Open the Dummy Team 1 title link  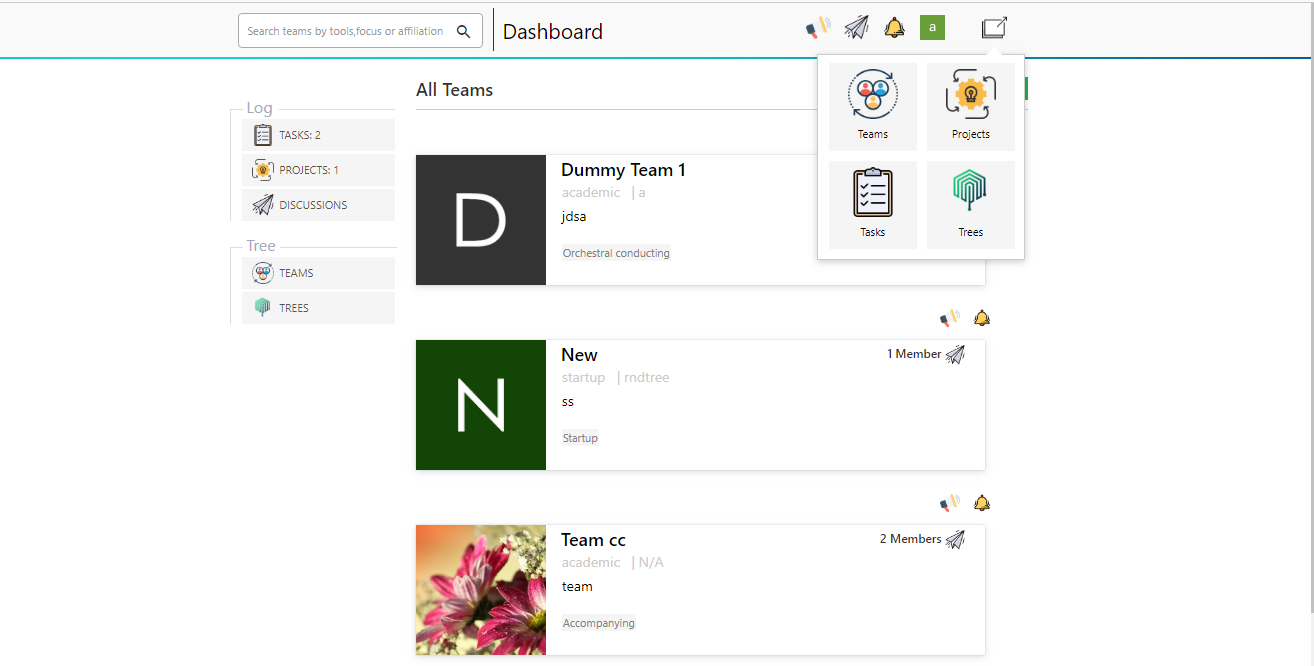pos(623,170)
